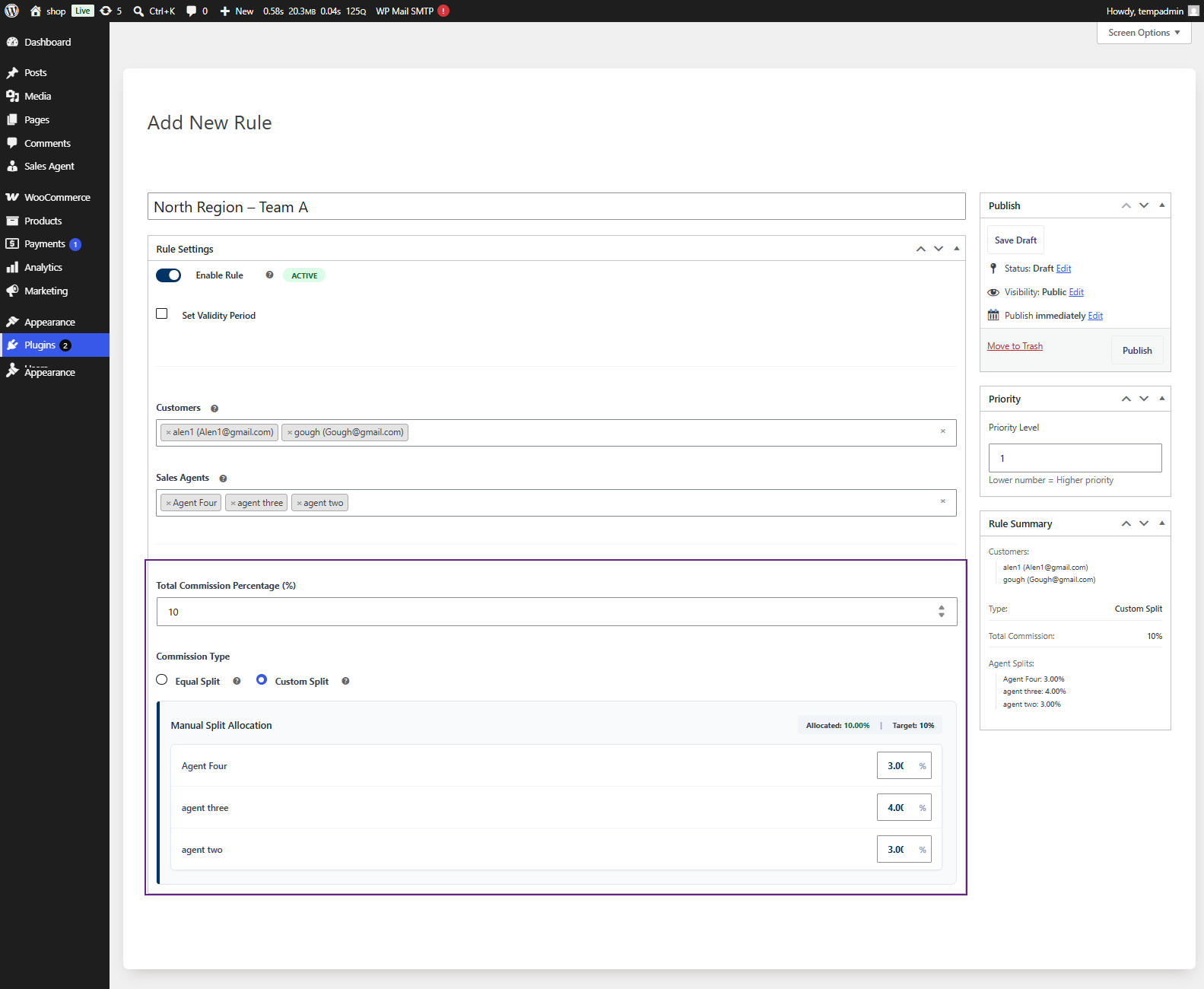Click the Analytics bar chart icon
The height and width of the screenshot is (989, 1204).
[12, 267]
